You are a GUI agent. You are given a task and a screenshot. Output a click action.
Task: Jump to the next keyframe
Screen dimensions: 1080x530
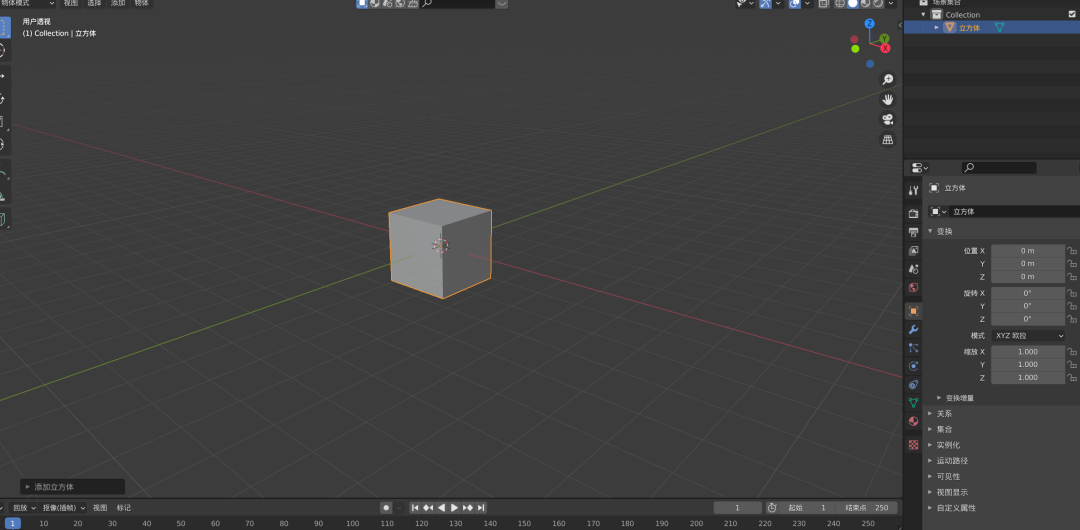pos(468,508)
